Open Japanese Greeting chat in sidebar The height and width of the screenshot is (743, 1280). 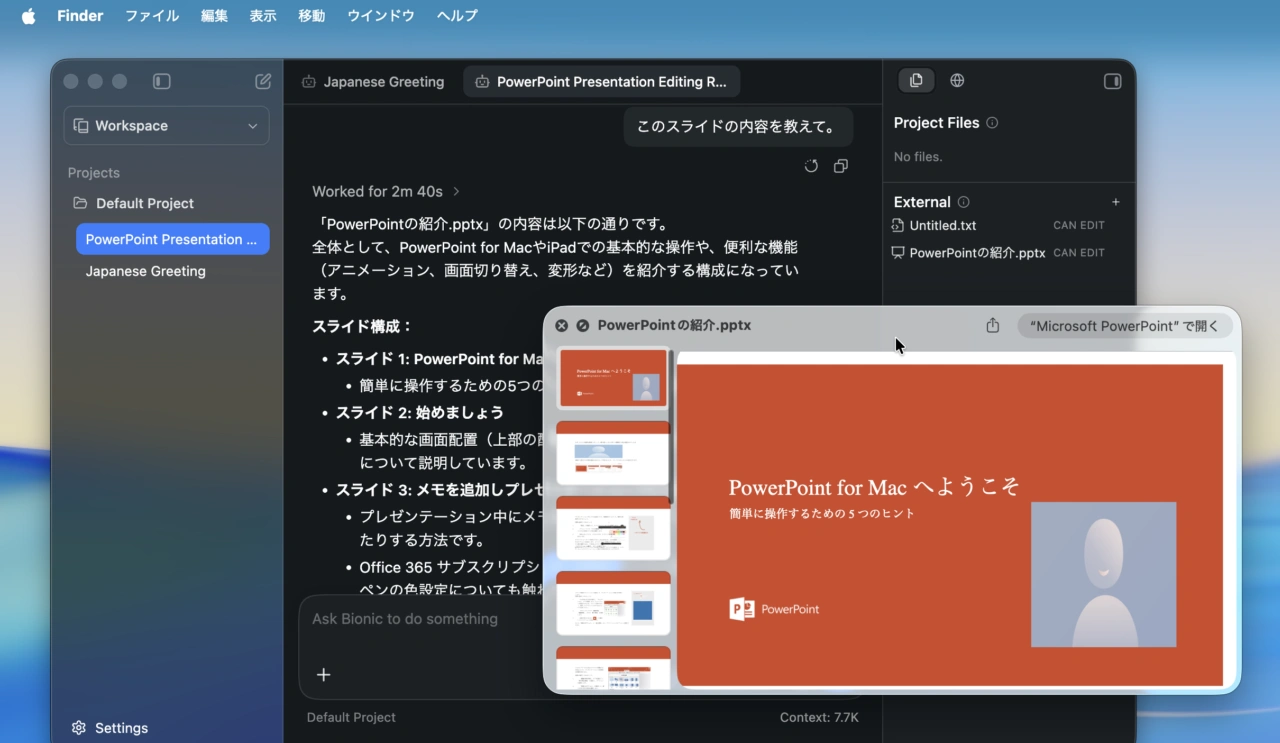tap(146, 271)
